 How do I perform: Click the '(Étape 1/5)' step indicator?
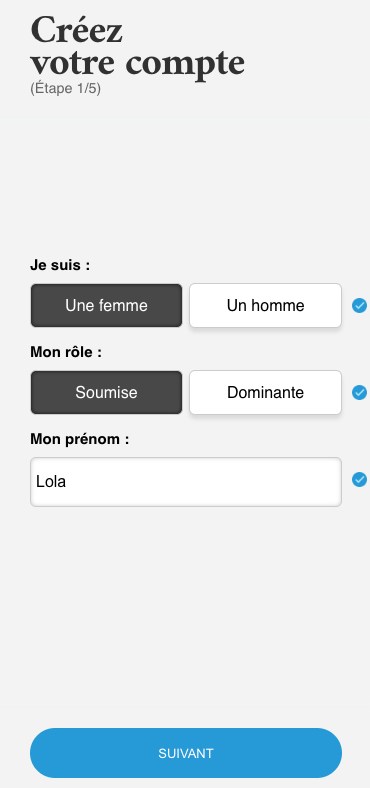pyautogui.click(x=65, y=89)
